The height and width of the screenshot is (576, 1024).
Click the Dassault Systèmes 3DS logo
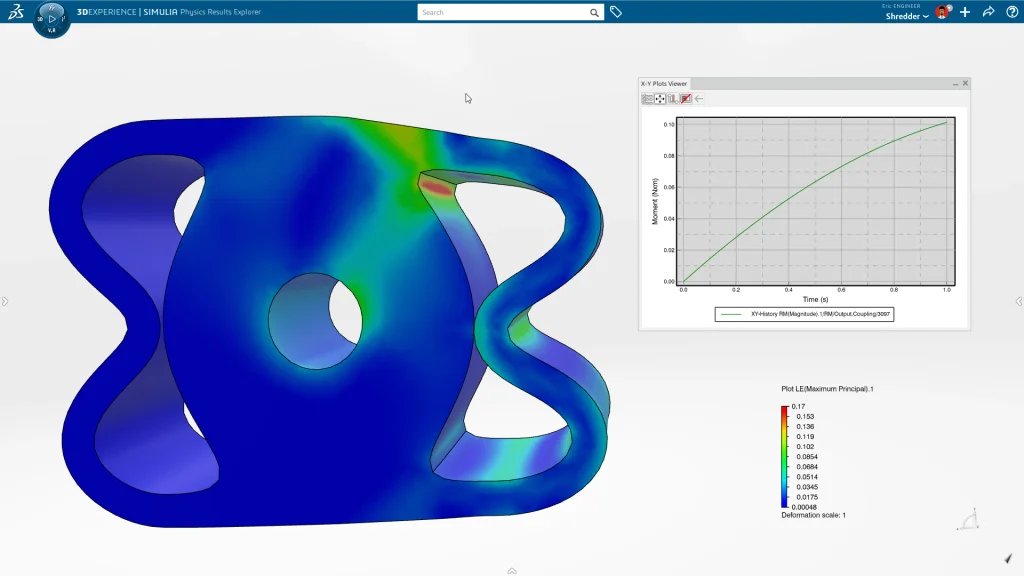[16, 12]
